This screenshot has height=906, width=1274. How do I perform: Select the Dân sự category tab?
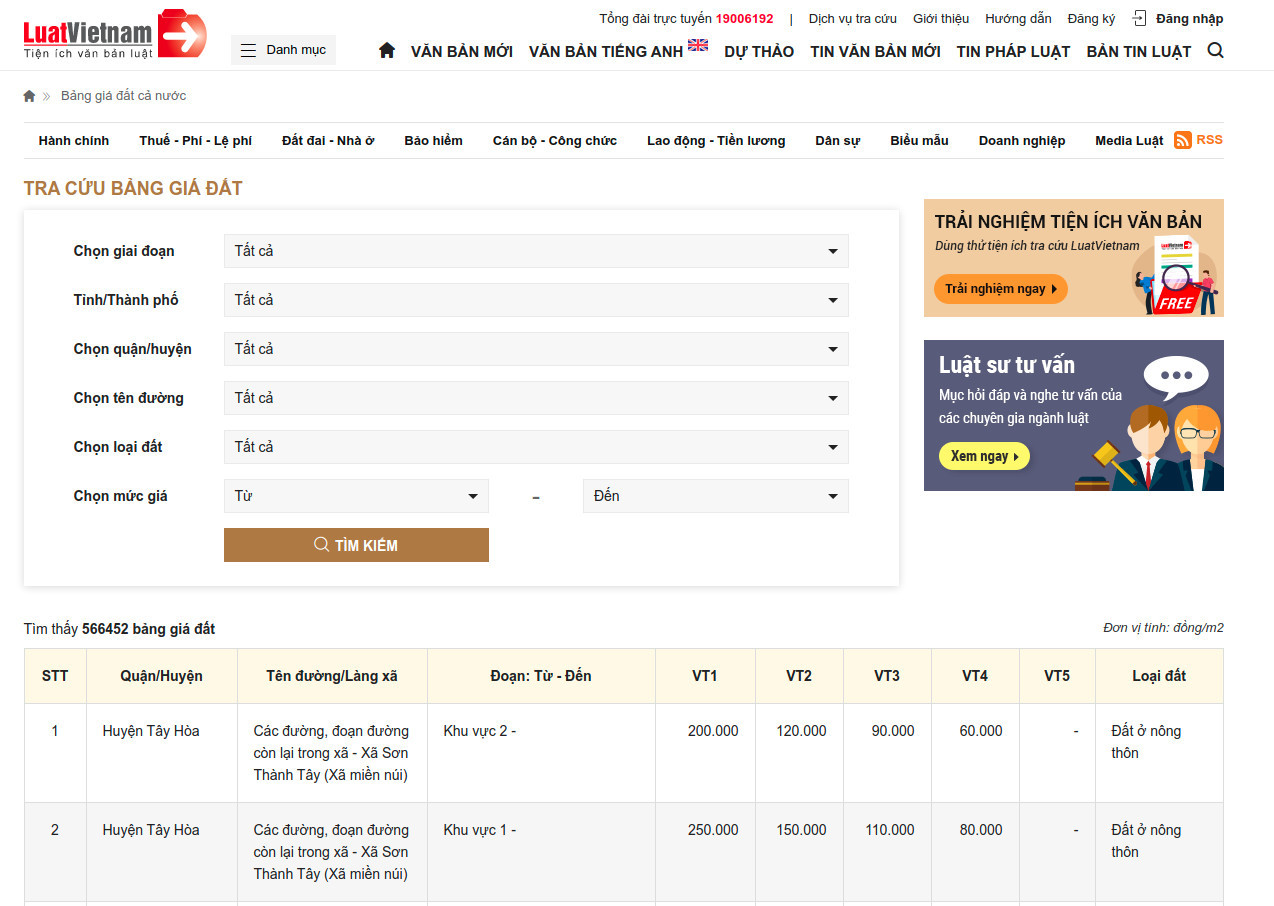pyautogui.click(x=837, y=141)
